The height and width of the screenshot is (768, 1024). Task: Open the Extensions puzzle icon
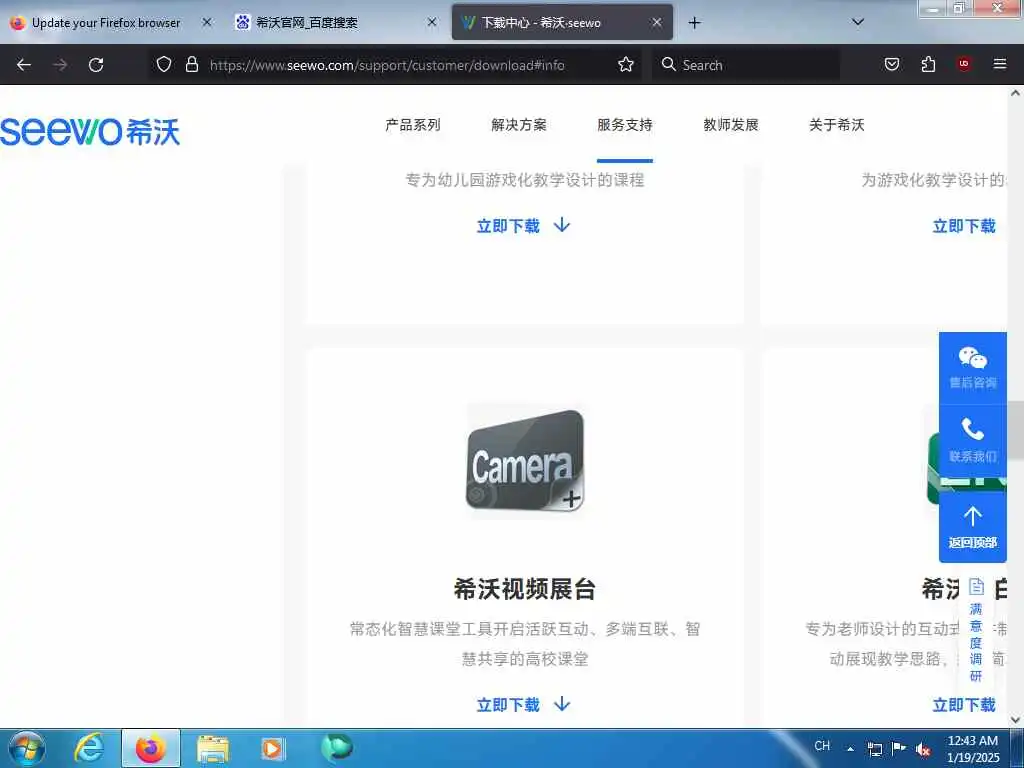pyautogui.click(x=928, y=64)
